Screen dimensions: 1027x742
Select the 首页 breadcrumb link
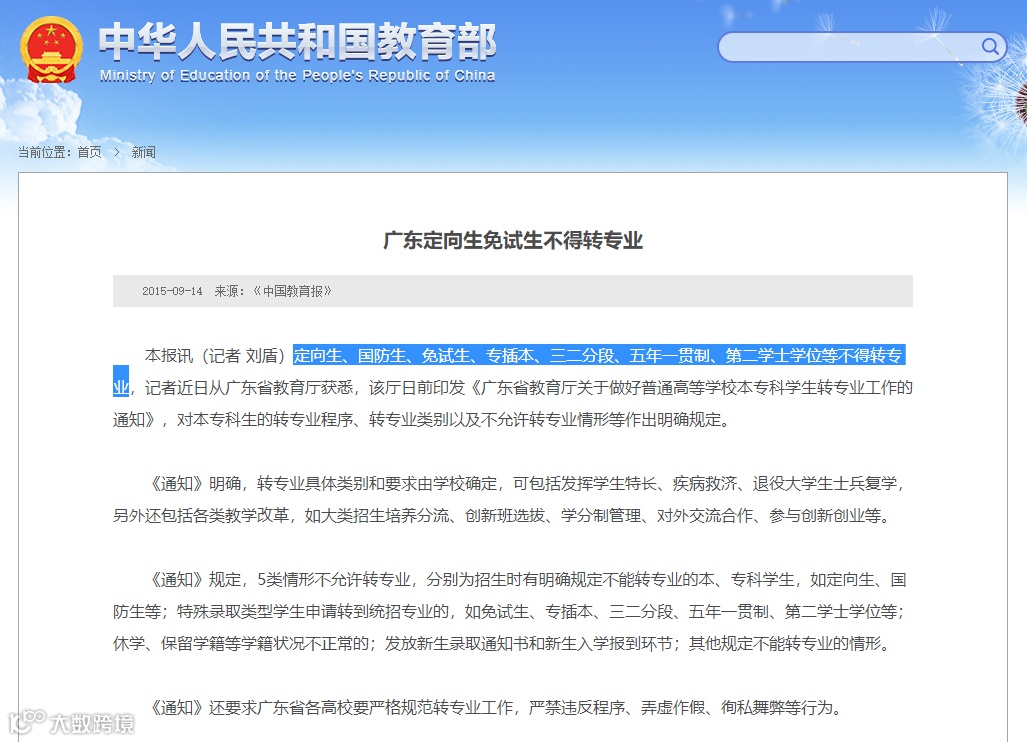[88, 152]
